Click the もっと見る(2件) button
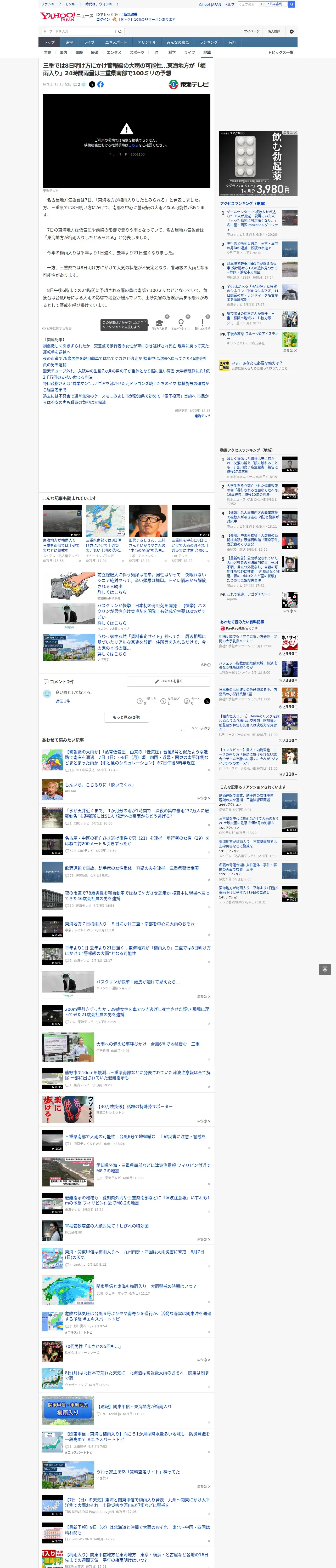Viewport: 336px width, 1568px height. click(127, 717)
